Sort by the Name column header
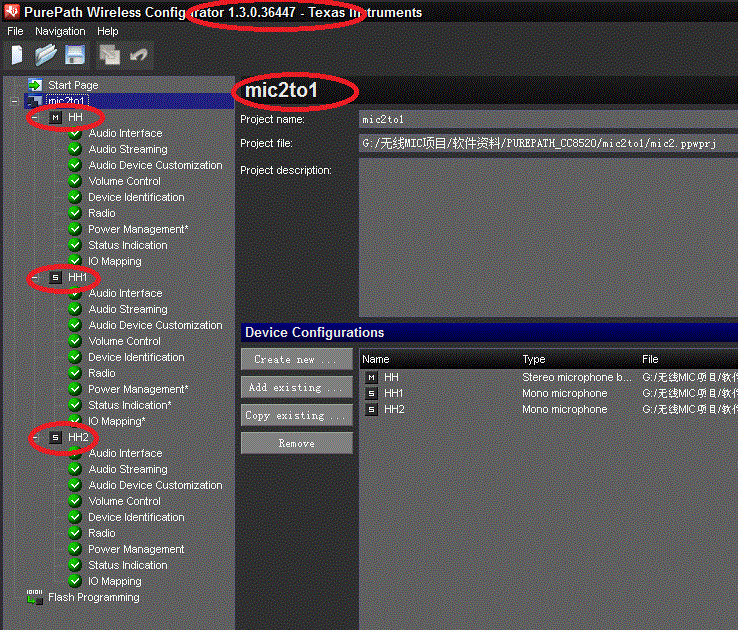 pos(375,359)
